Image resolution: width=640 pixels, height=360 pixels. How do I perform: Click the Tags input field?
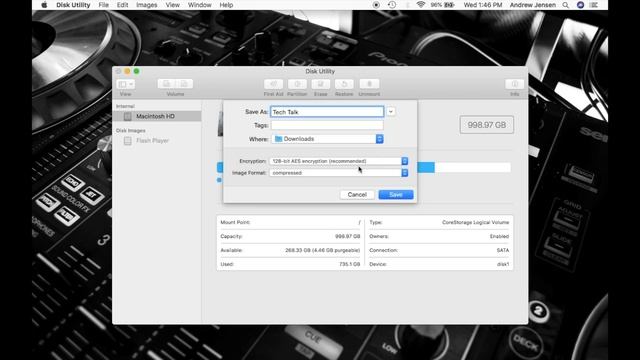(x=327, y=125)
